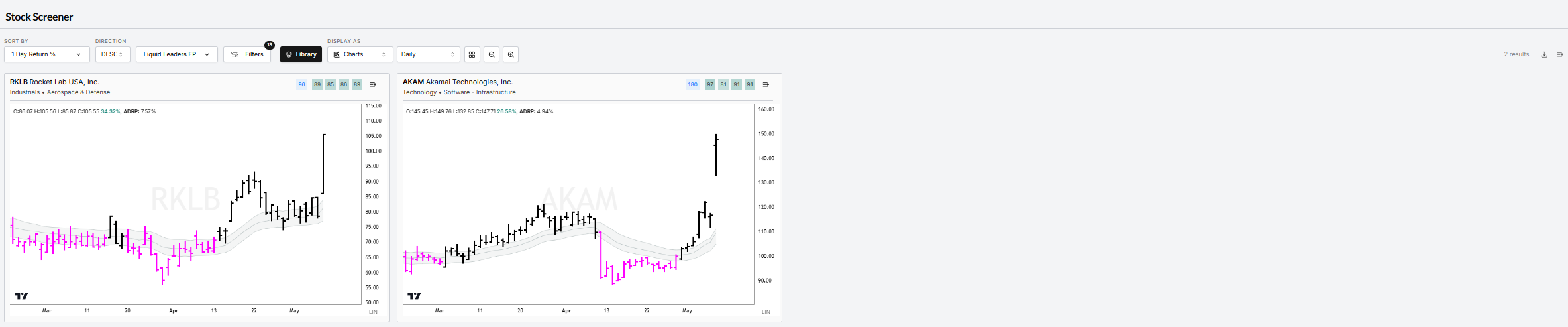Click TradingView logo on RKLB chart
Image resolution: width=1568 pixels, height=327 pixels.
pyautogui.click(x=21, y=296)
